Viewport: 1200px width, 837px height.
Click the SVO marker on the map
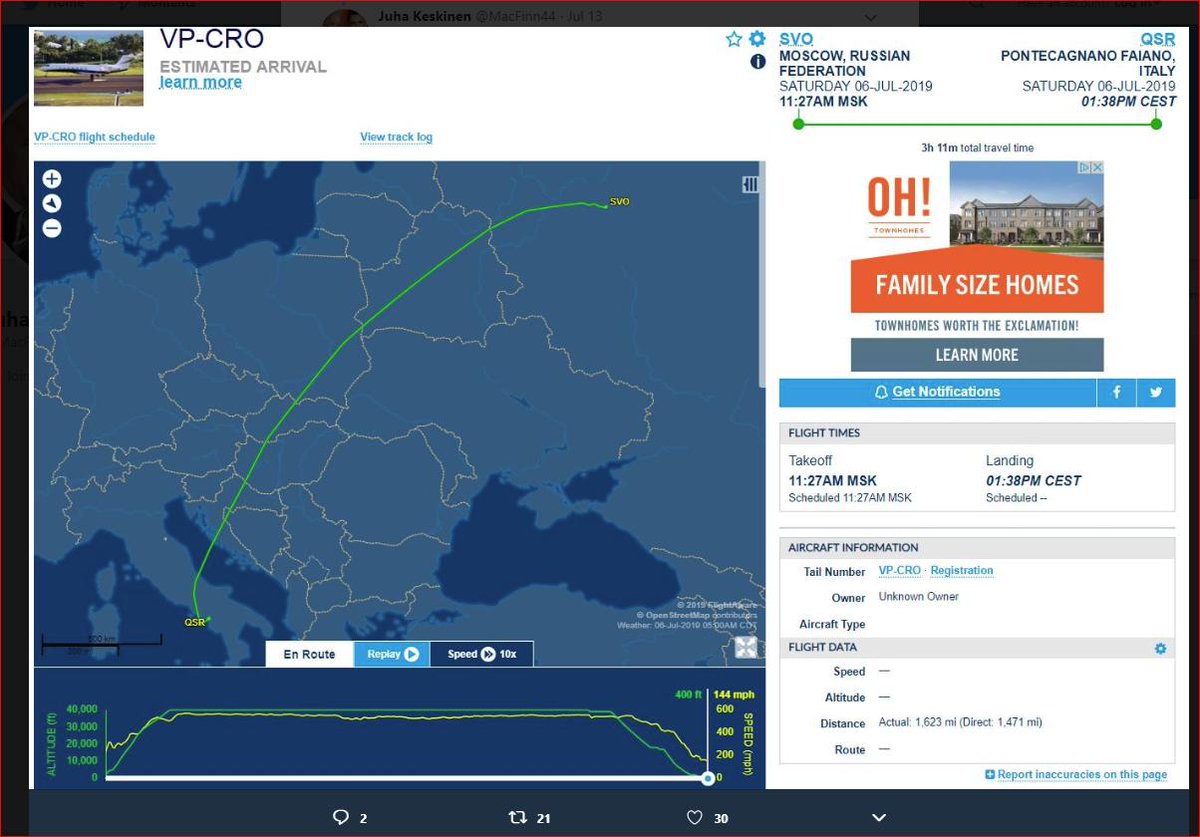(x=619, y=202)
